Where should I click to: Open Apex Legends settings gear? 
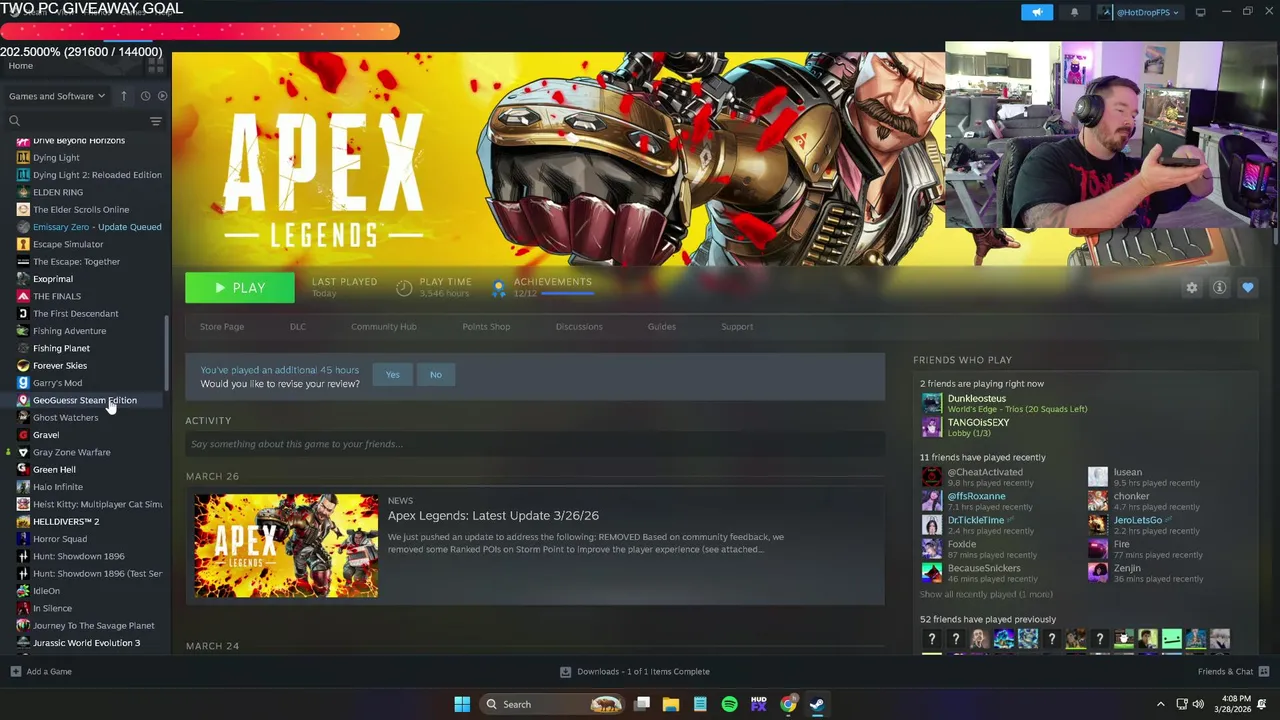(1191, 288)
